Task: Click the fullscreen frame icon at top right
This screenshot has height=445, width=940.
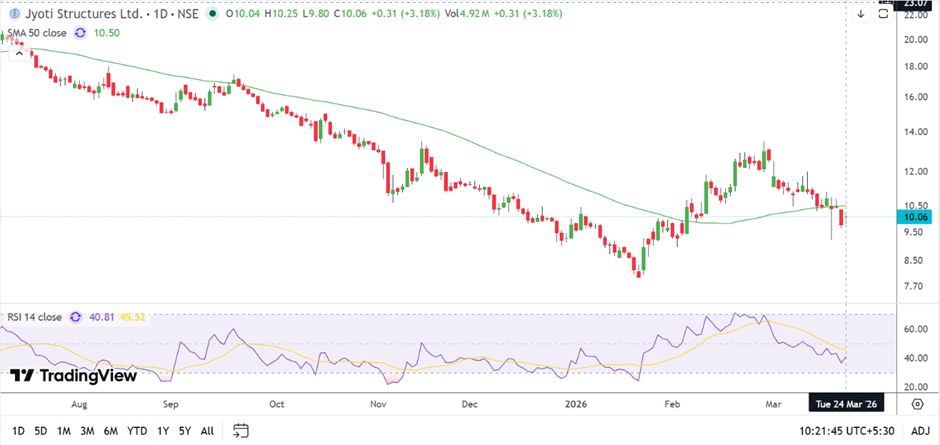Action: (883, 13)
